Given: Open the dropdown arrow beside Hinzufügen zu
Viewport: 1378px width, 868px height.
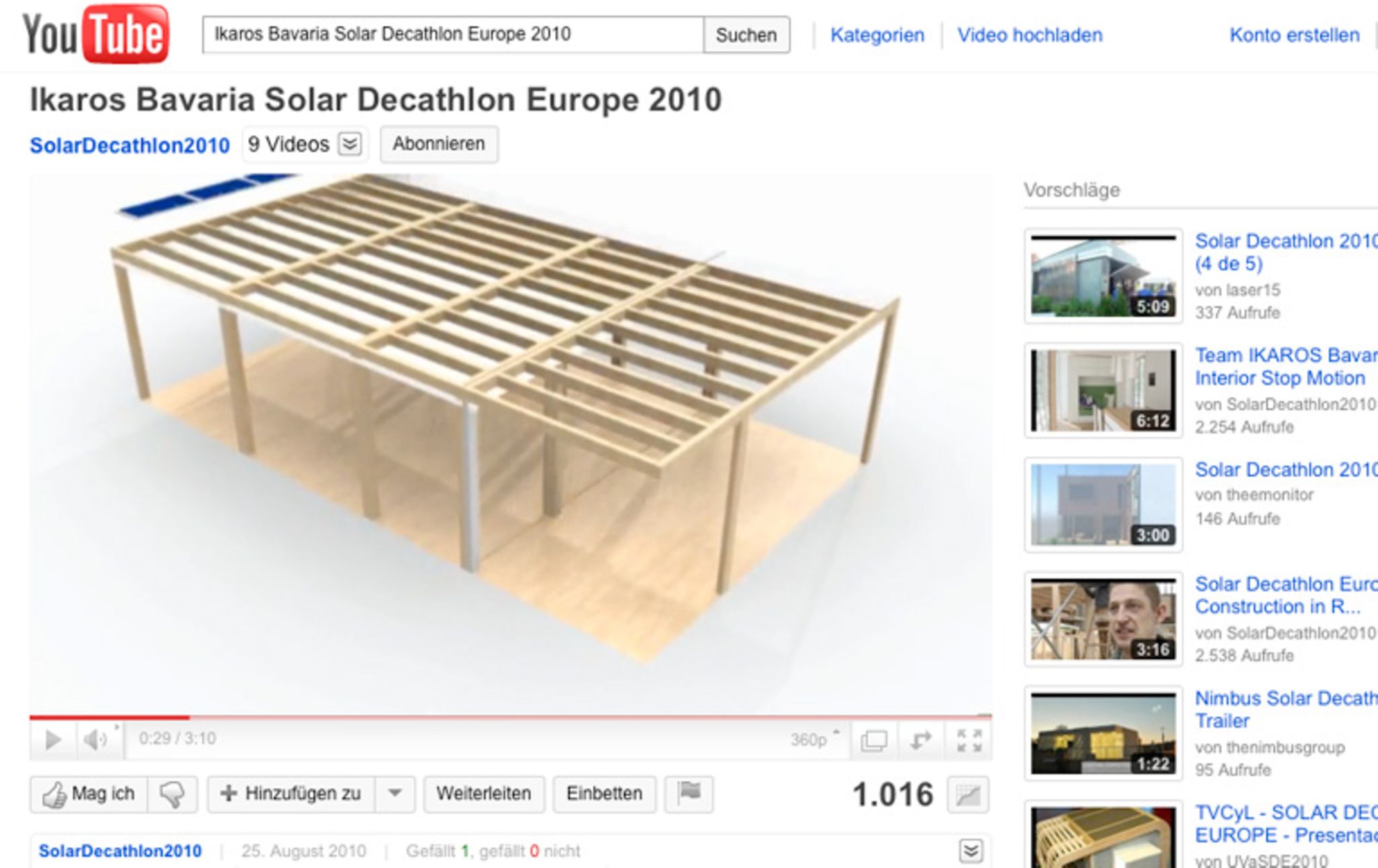Looking at the screenshot, I should tap(395, 794).
